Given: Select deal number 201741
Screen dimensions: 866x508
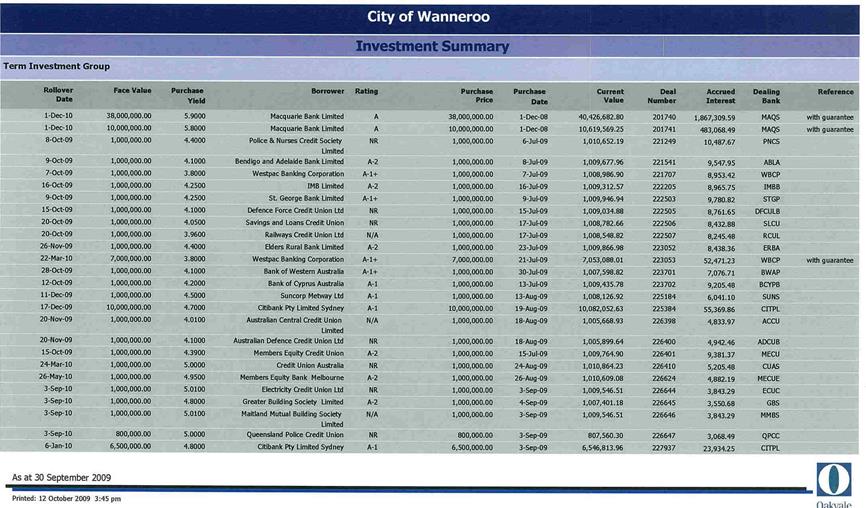Looking at the screenshot, I should [664, 129].
